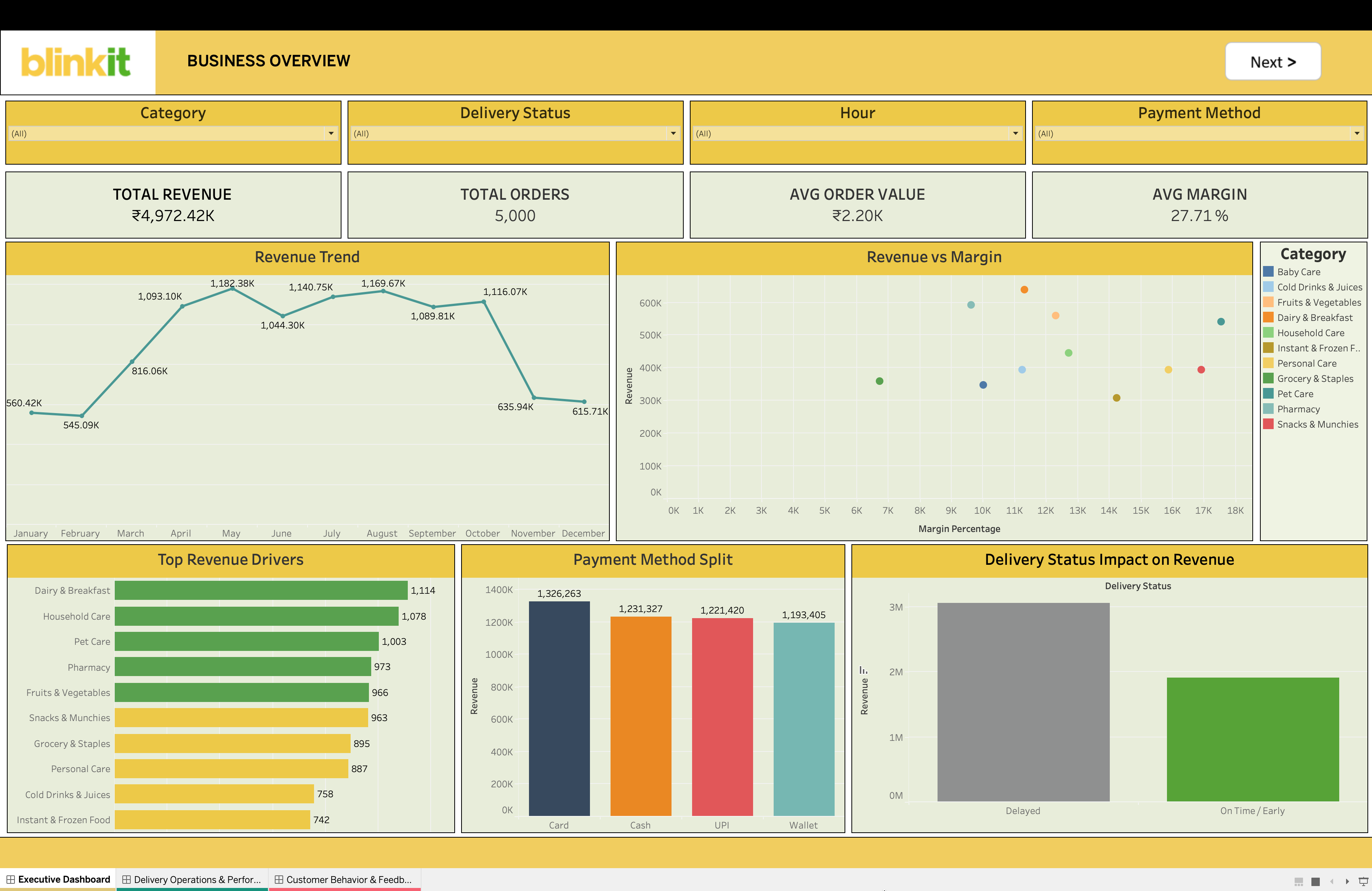1372x891 pixels.
Task: Click the TOTAL REVENUE ₹4,972.42K value
Action: point(173,216)
